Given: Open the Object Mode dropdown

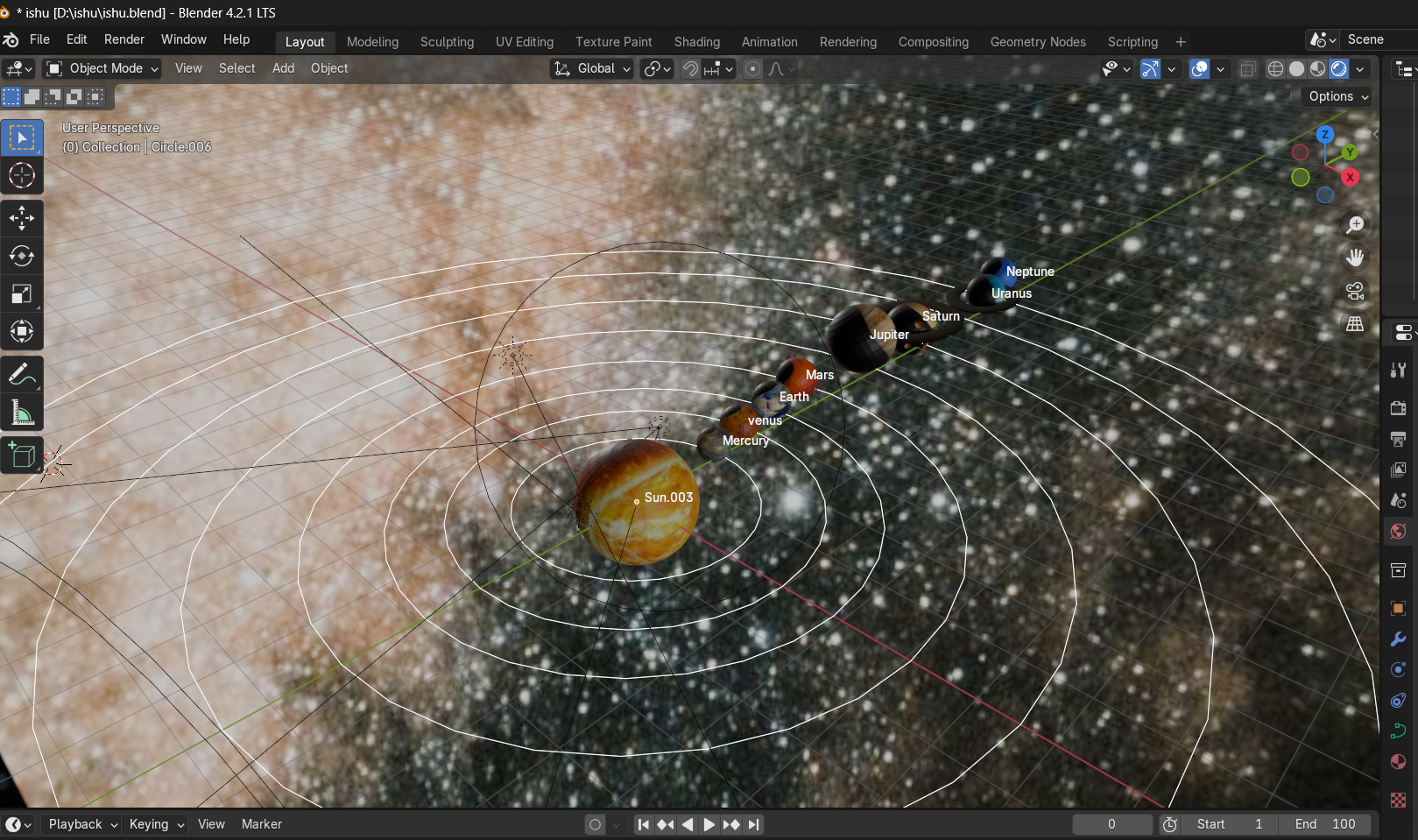Looking at the screenshot, I should click(103, 68).
